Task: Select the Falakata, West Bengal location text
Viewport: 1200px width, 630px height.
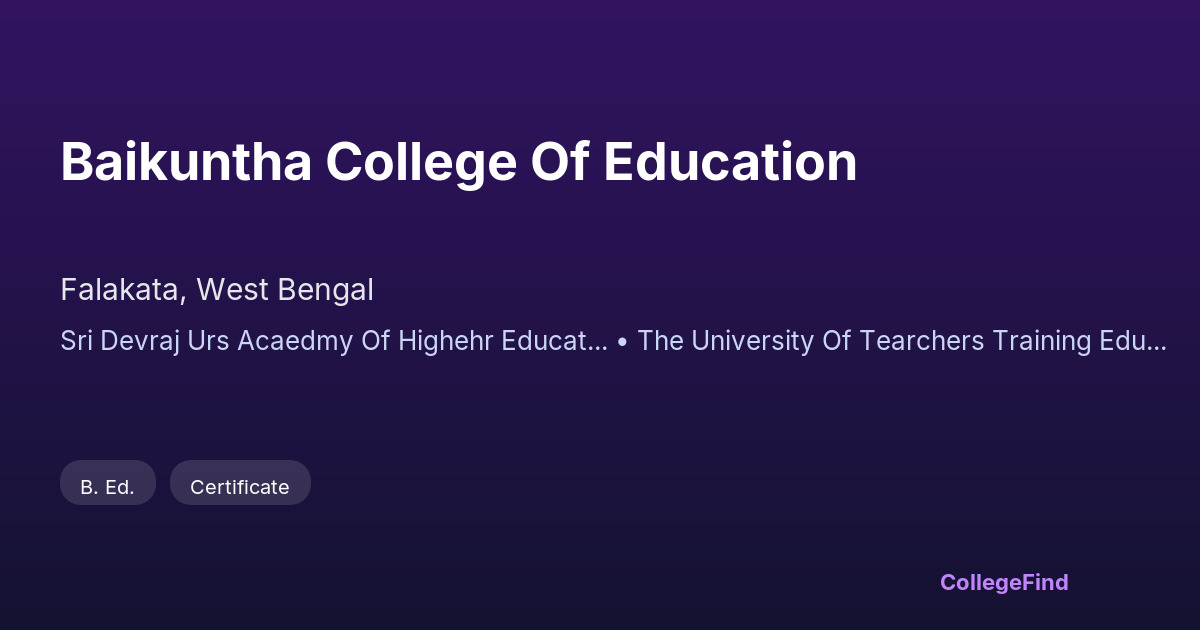Action: [x=217, y=290]
